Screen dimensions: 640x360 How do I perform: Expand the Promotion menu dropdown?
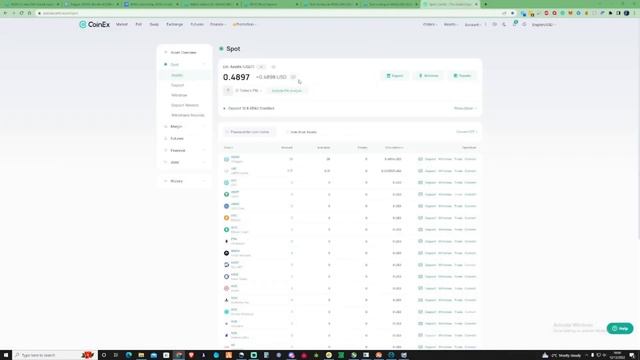tap(244, 24)
